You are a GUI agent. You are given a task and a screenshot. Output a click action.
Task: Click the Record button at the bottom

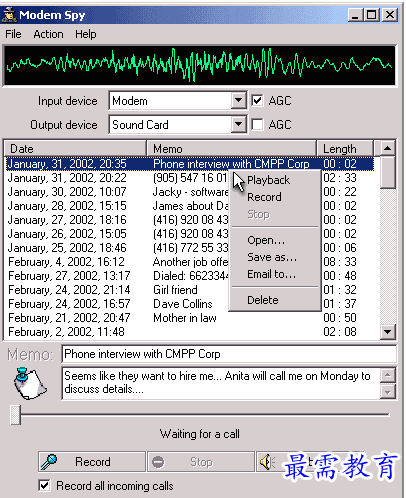(92, 462)
